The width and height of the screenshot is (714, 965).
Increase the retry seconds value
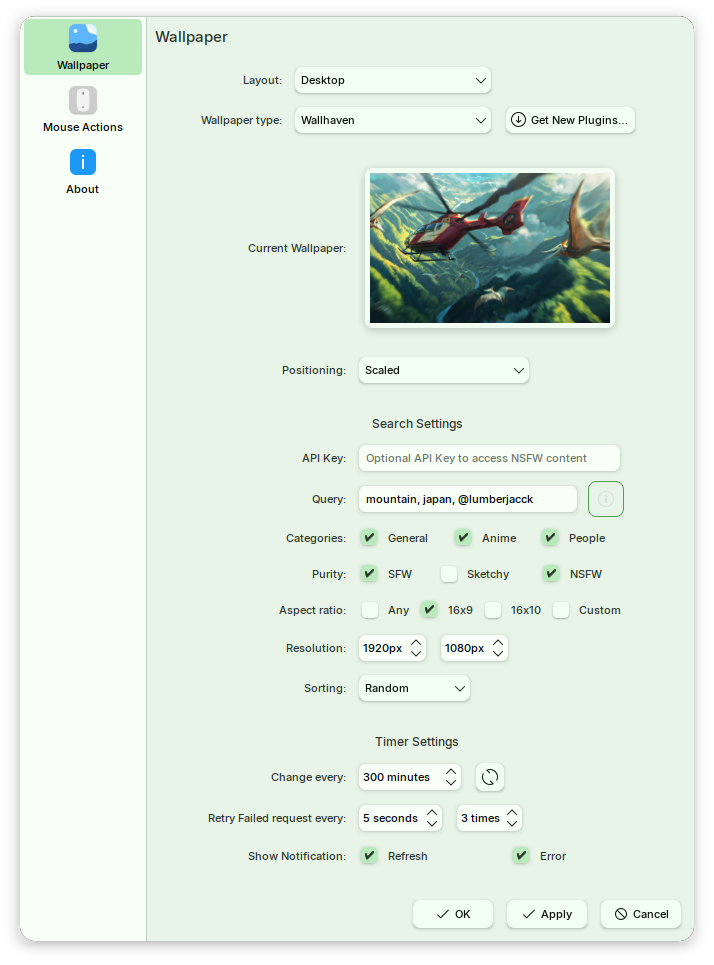pyautogui.click(x=432, y=812)
